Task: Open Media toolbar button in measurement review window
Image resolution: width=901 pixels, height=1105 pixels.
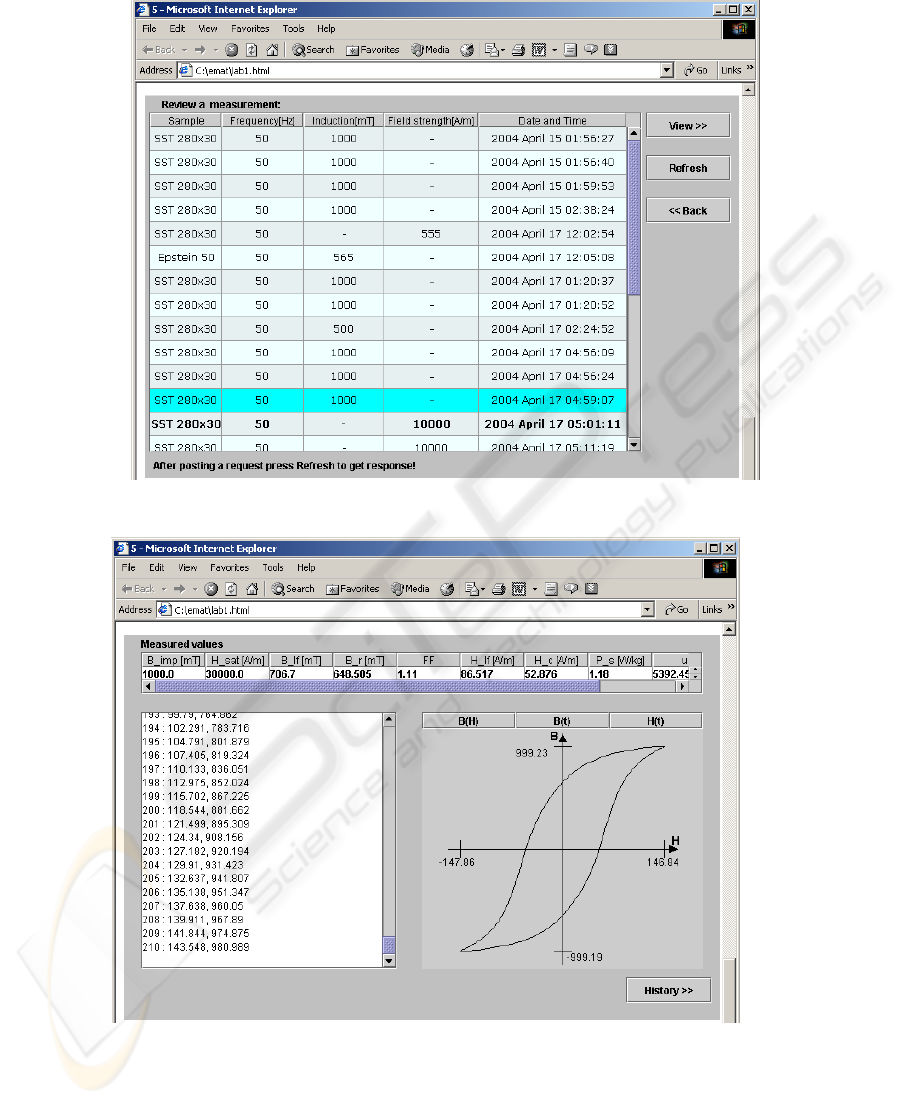Action: [430, 50]
